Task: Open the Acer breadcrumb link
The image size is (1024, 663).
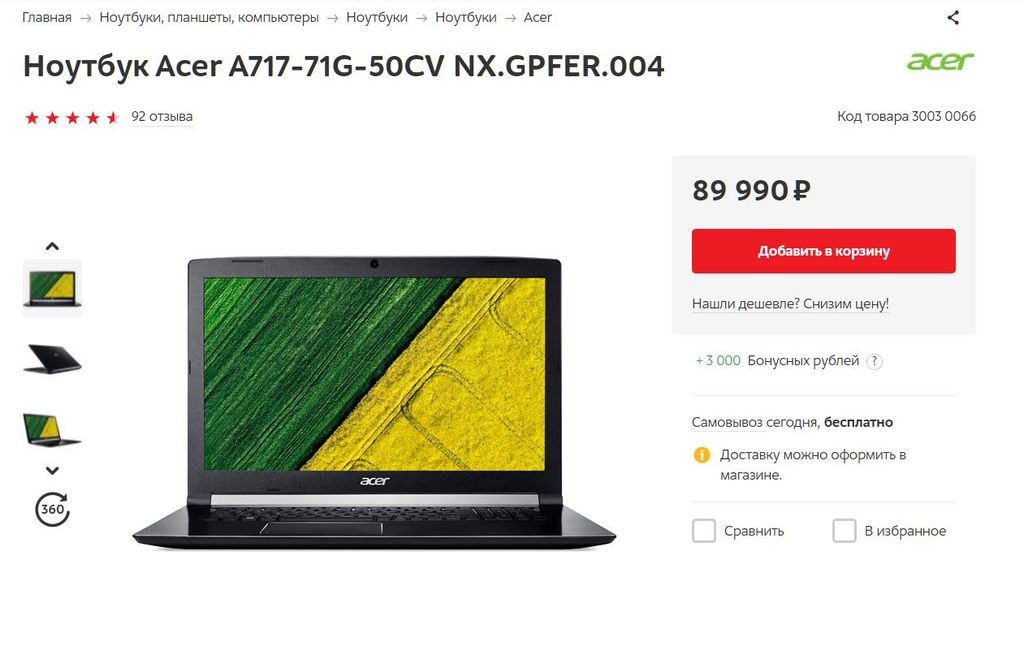Action: point(537,18)
